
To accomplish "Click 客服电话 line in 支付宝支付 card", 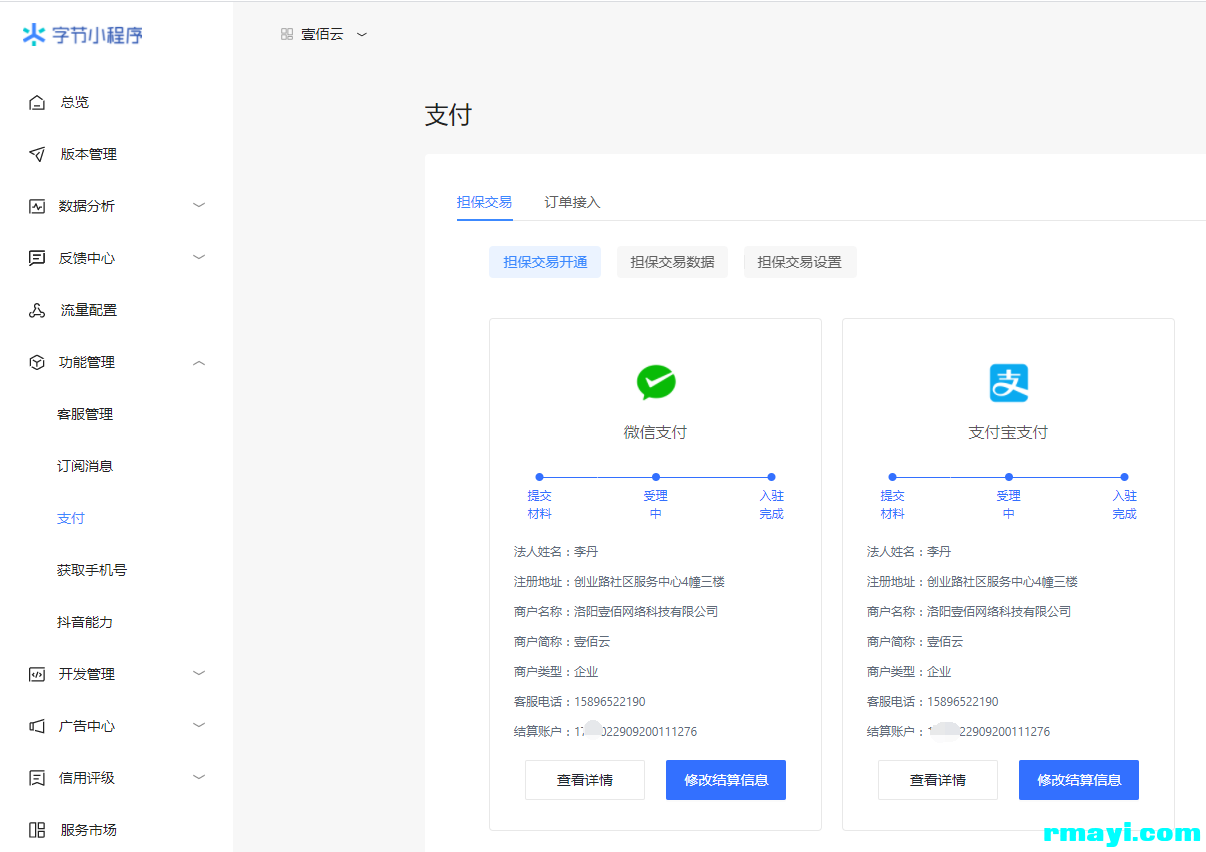I will (x=933, y=701).
